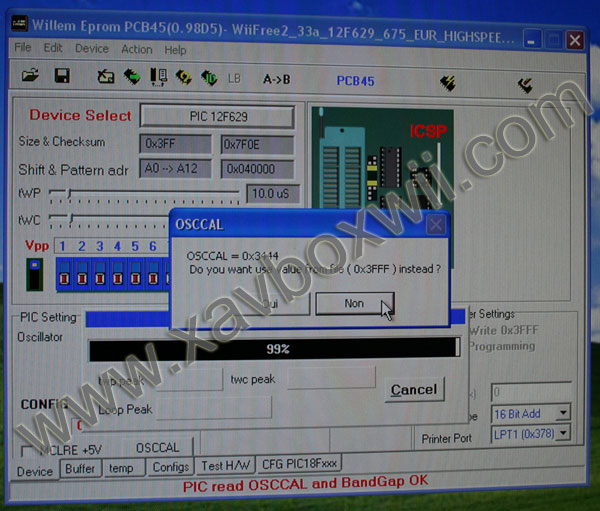Click the tWP slider handle

pos(70,193)
